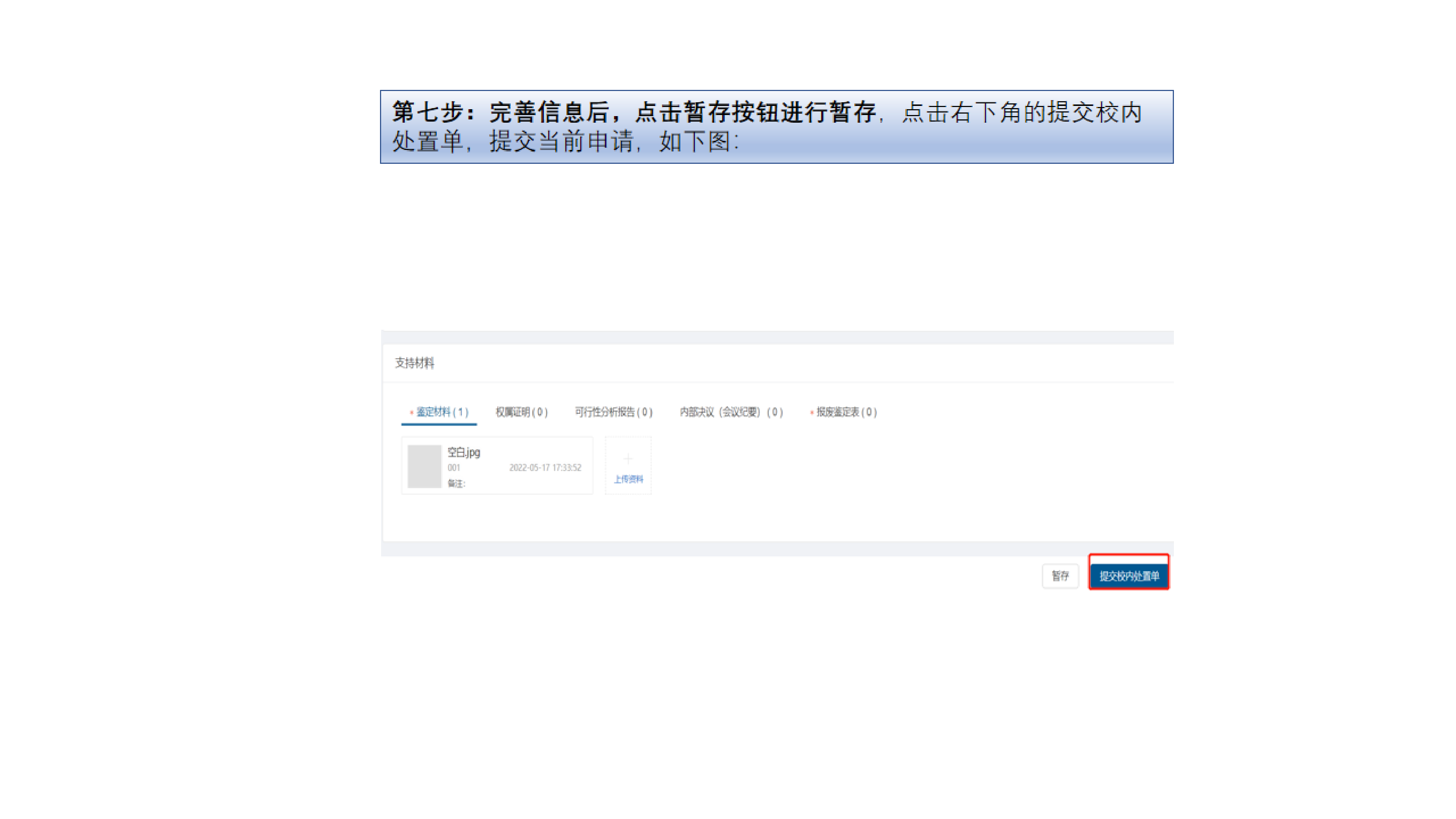Image resolution: width=1456 pixels, height=819 pixels.
Task: Select the 可行性分析报告 (0) tab
Action: [x=613, y=412]
